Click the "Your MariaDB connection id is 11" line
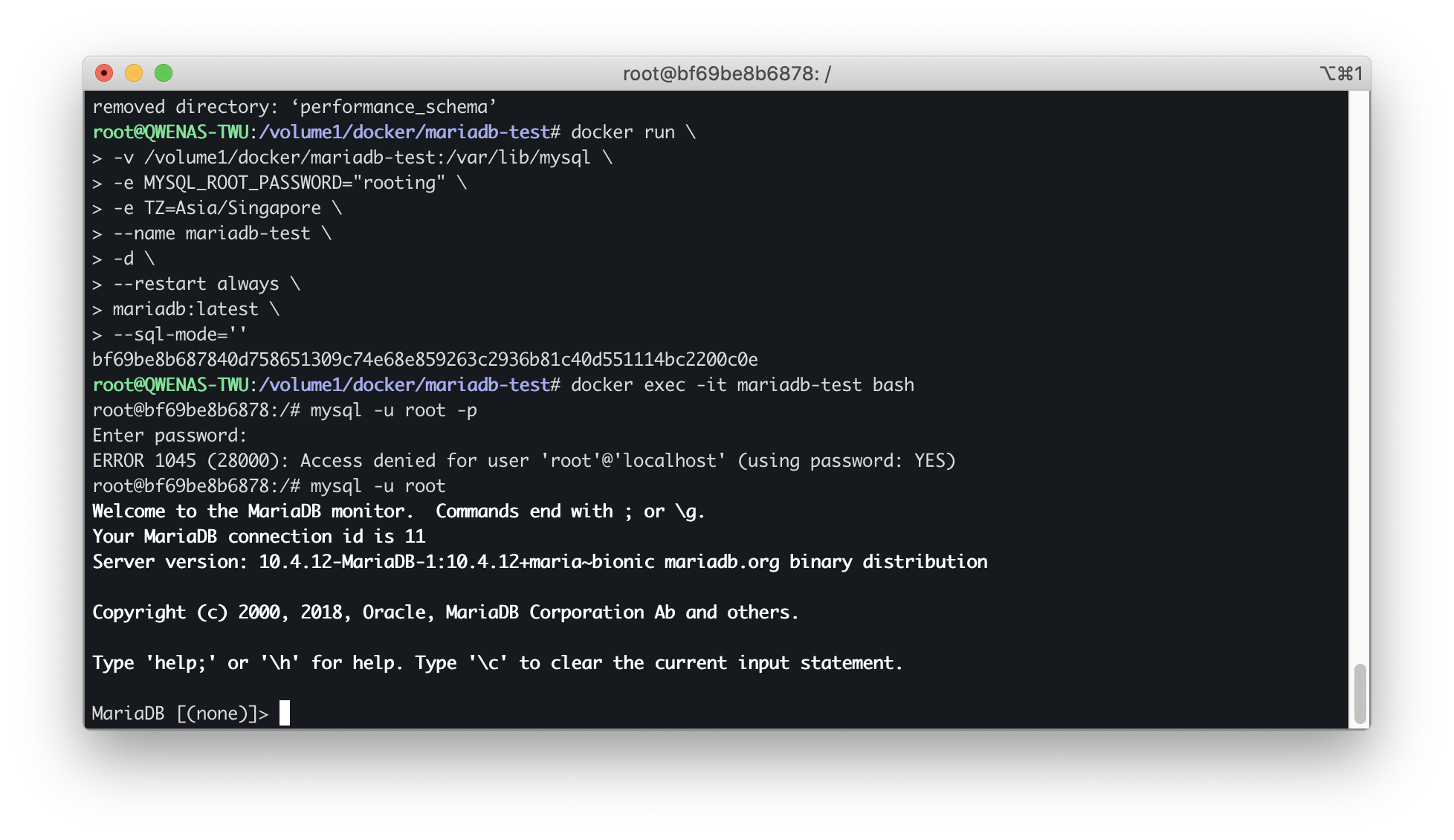The image size is (1454, 840). (259, 537)
